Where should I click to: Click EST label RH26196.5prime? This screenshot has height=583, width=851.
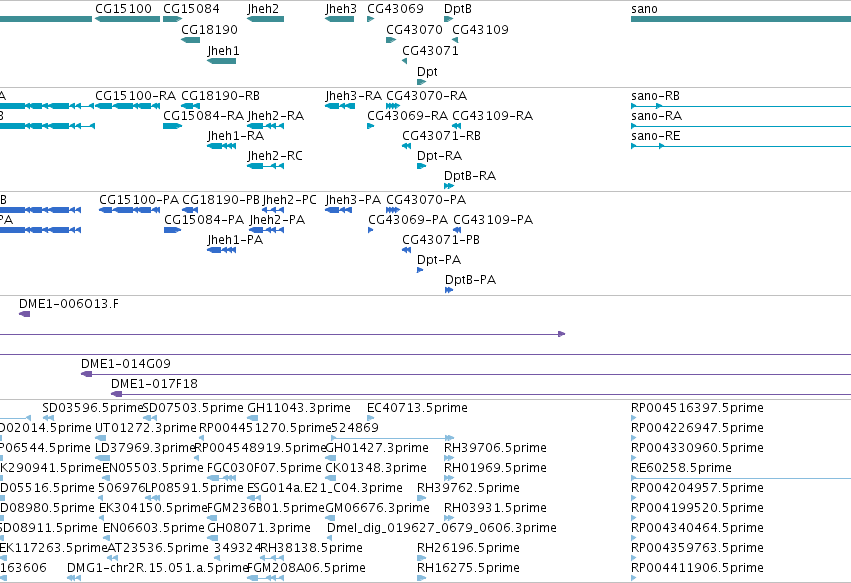click(468, 548)
